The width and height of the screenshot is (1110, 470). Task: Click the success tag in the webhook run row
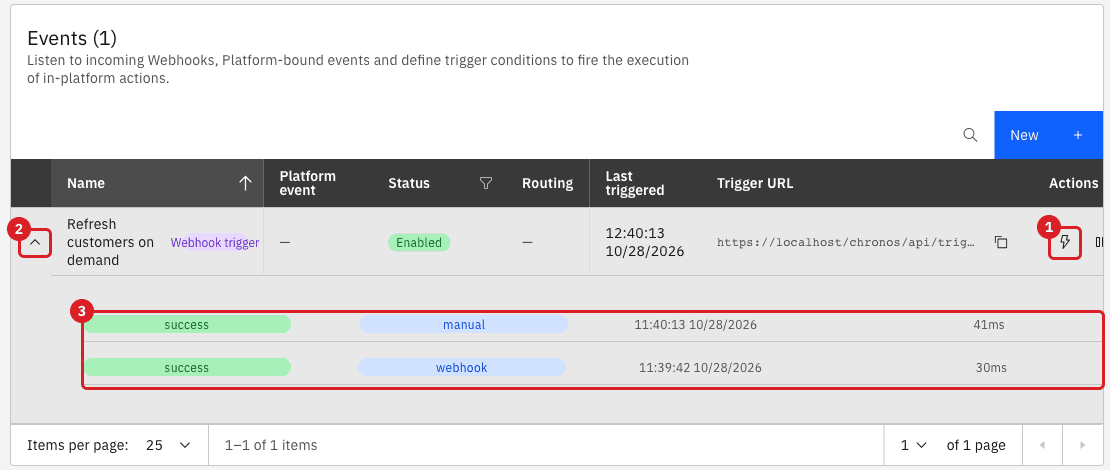[x=187, y=367]
